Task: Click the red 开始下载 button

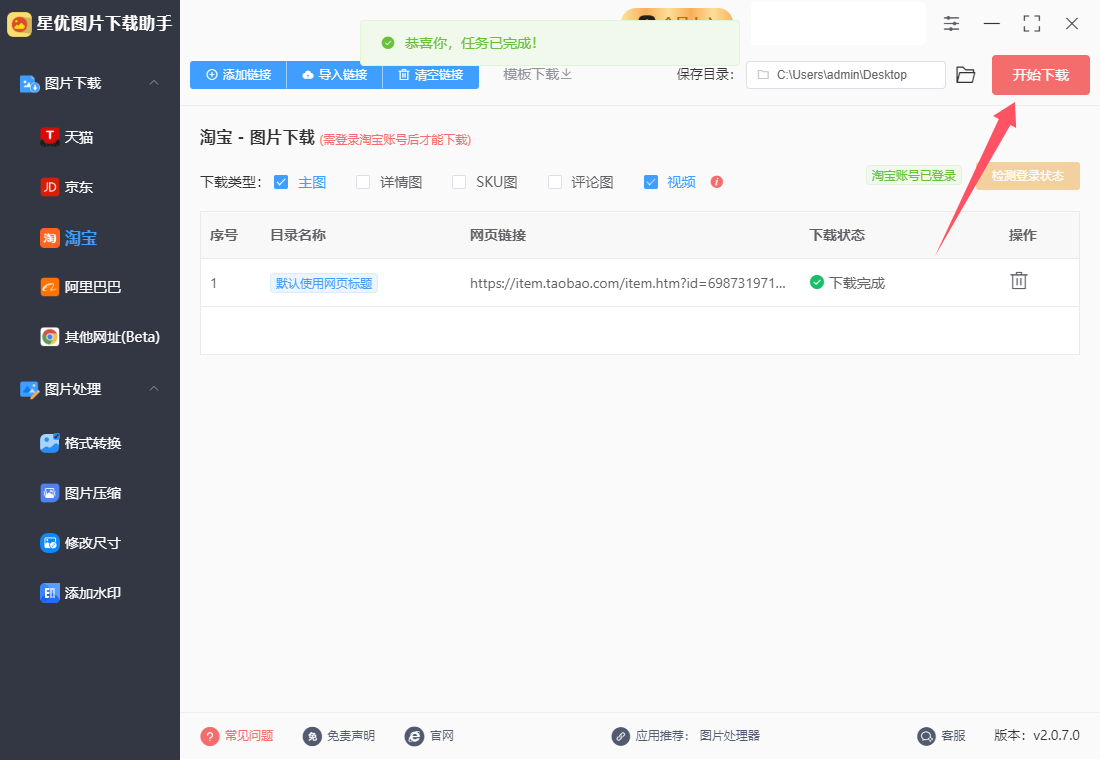Action: point(1040,75)
